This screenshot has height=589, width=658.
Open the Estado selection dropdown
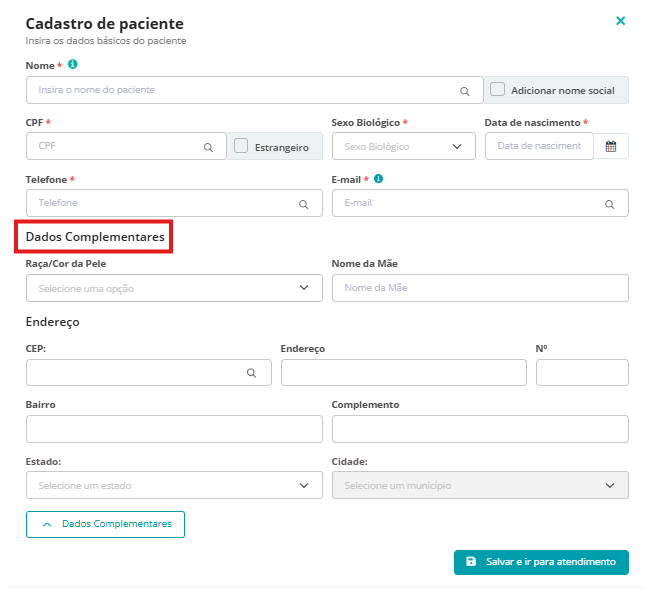pyautogui.click(x=174, y=485)
